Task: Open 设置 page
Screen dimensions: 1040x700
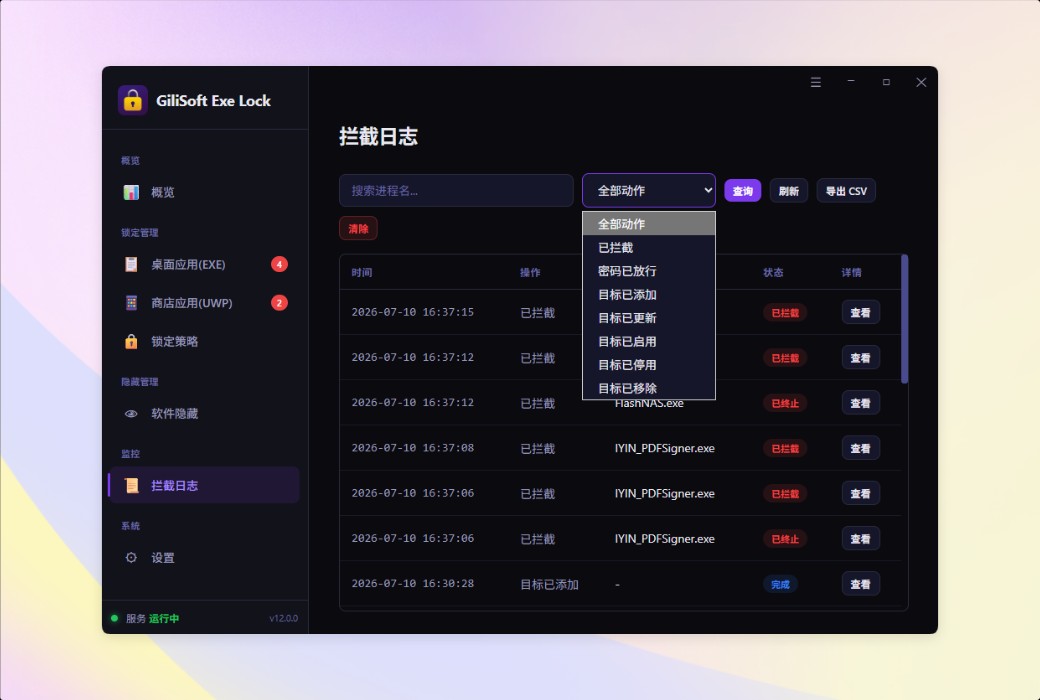Action: (204, 557)
